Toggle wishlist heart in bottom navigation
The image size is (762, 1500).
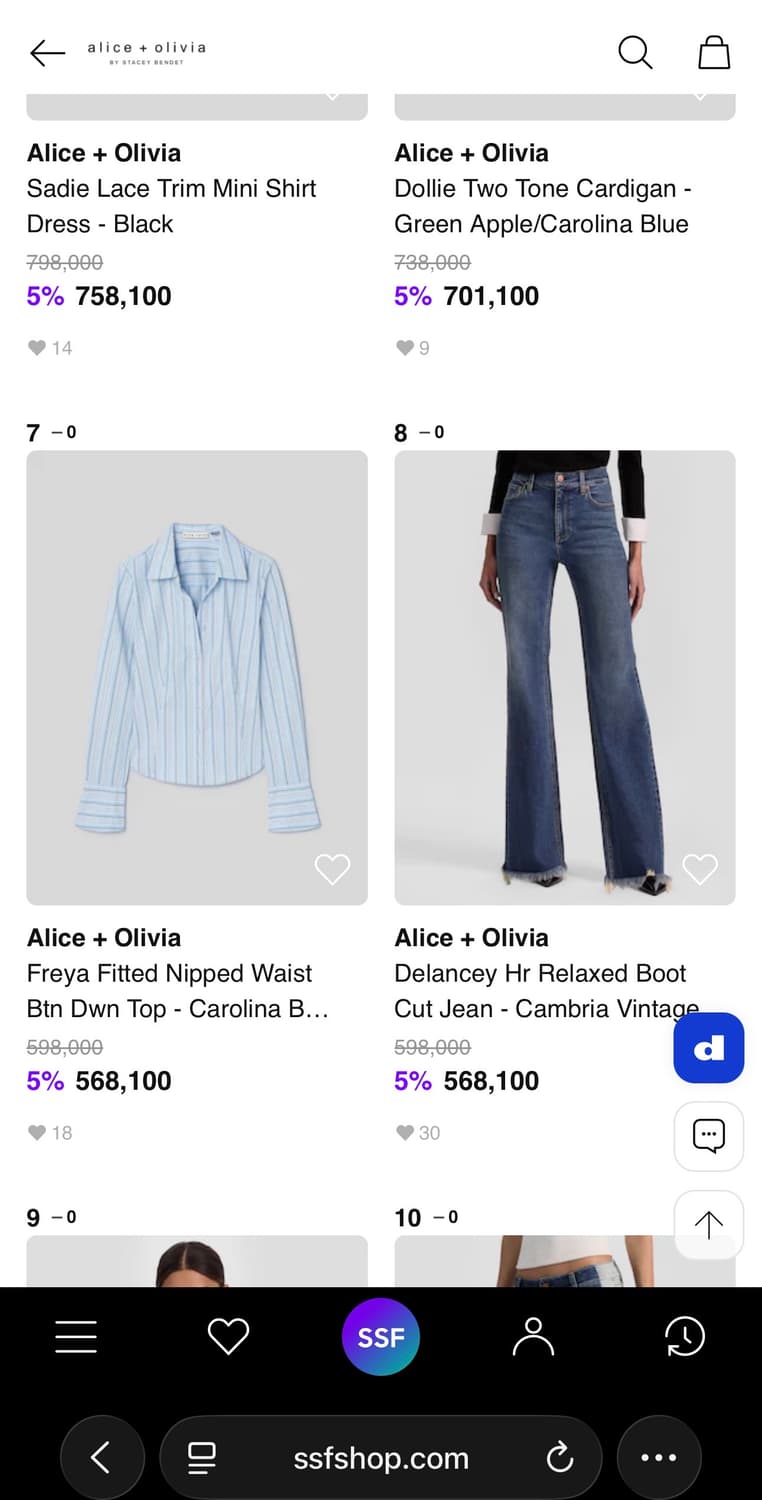228,1336
